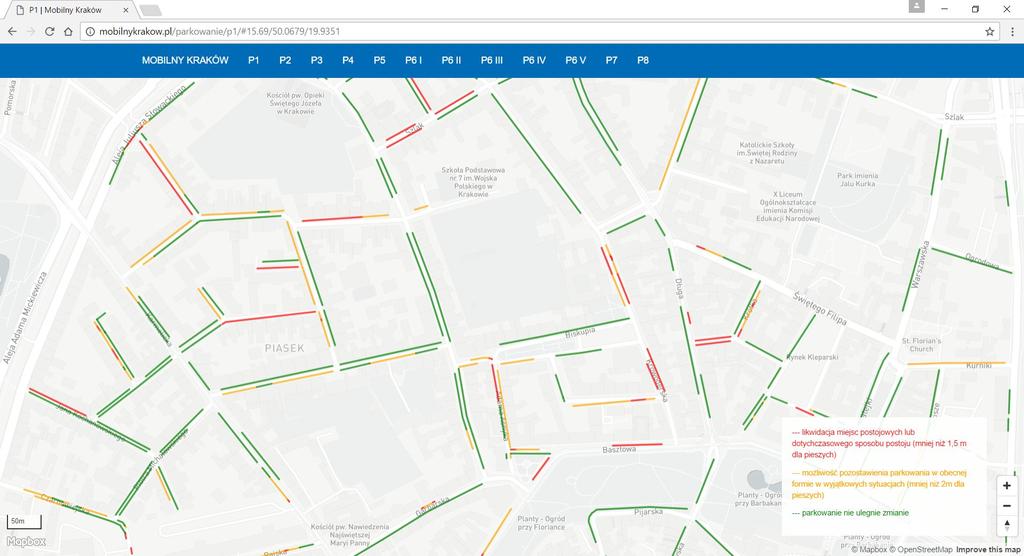
Task: Bookmark this page with the star icon
Action: [989, 31]
